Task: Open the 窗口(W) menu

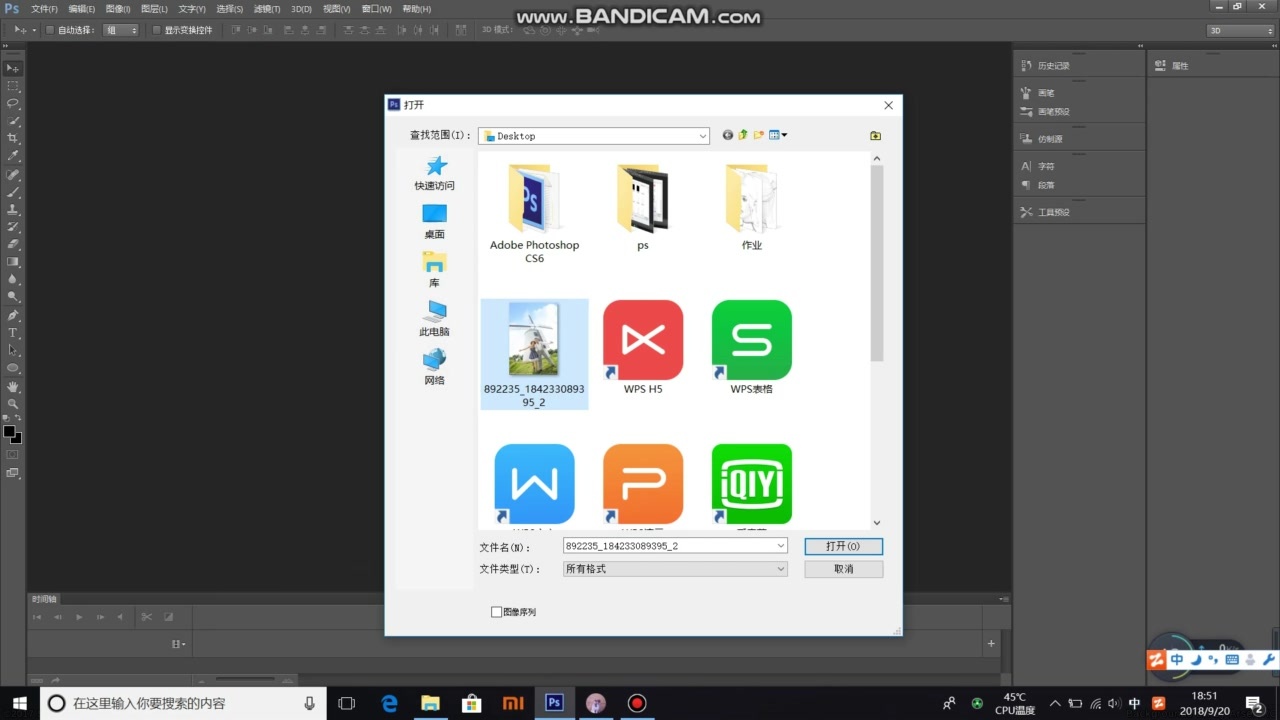Action: 376,9
